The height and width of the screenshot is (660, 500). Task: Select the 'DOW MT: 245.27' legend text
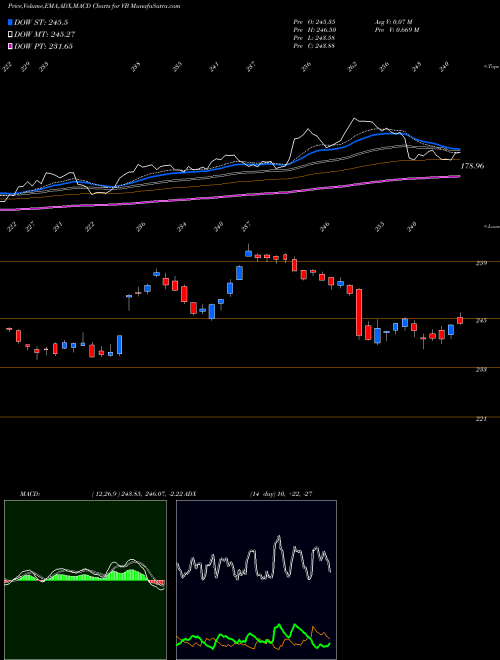45,34
